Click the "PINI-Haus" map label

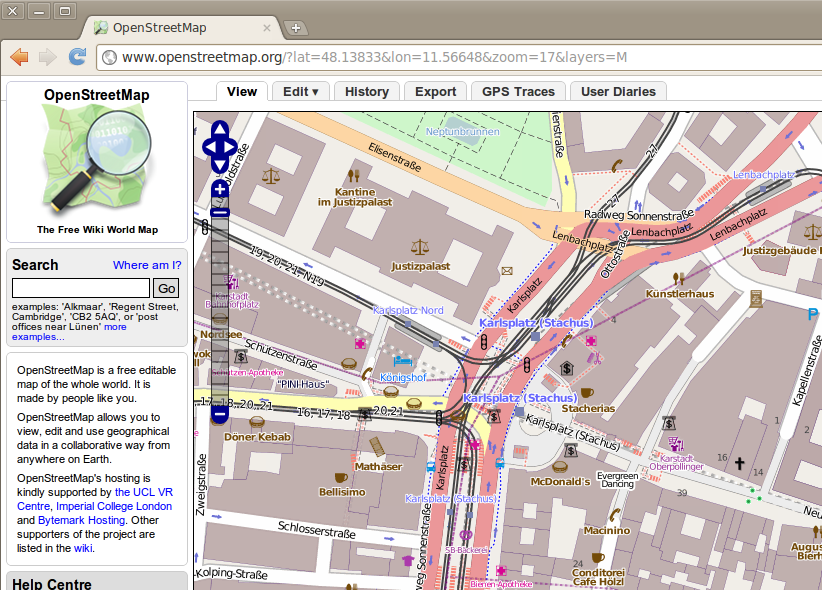pyautogui.click(x=303, y=384)
